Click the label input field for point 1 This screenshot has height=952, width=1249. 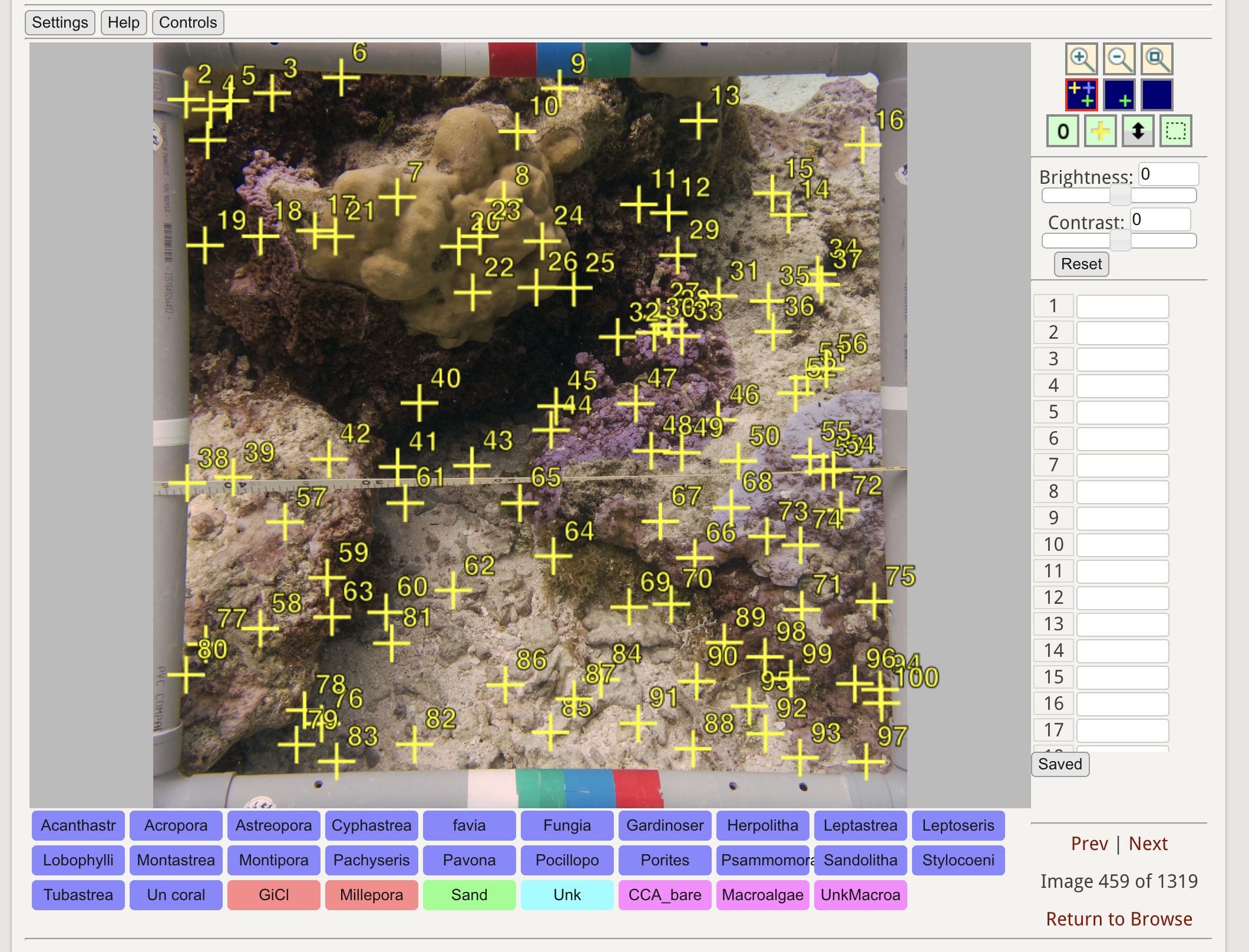coord(1122,306)
